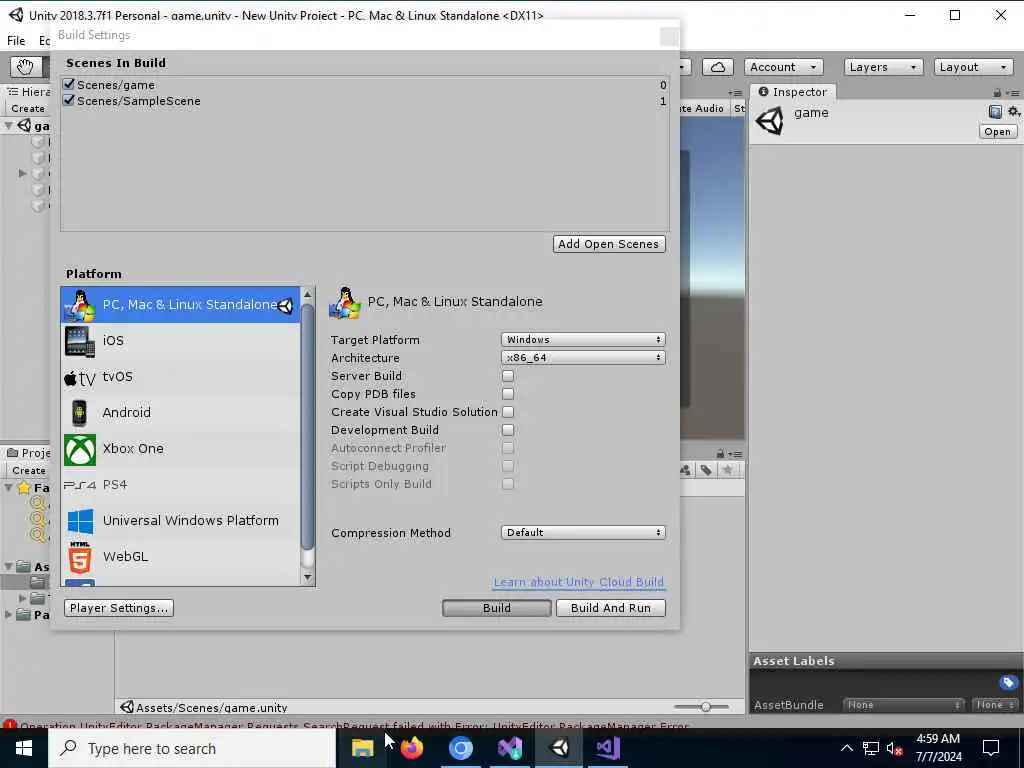Uncheck the Scenes/game scene checkbox
Viewport: 1024px width, 768px height.
pyautogui.click(x=69, y=84)
